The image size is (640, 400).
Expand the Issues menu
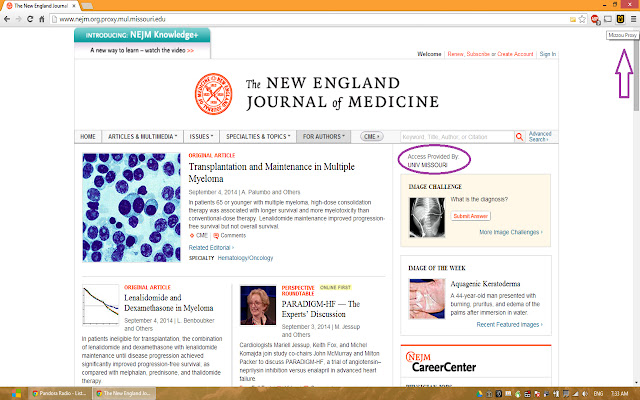(201, 136)
